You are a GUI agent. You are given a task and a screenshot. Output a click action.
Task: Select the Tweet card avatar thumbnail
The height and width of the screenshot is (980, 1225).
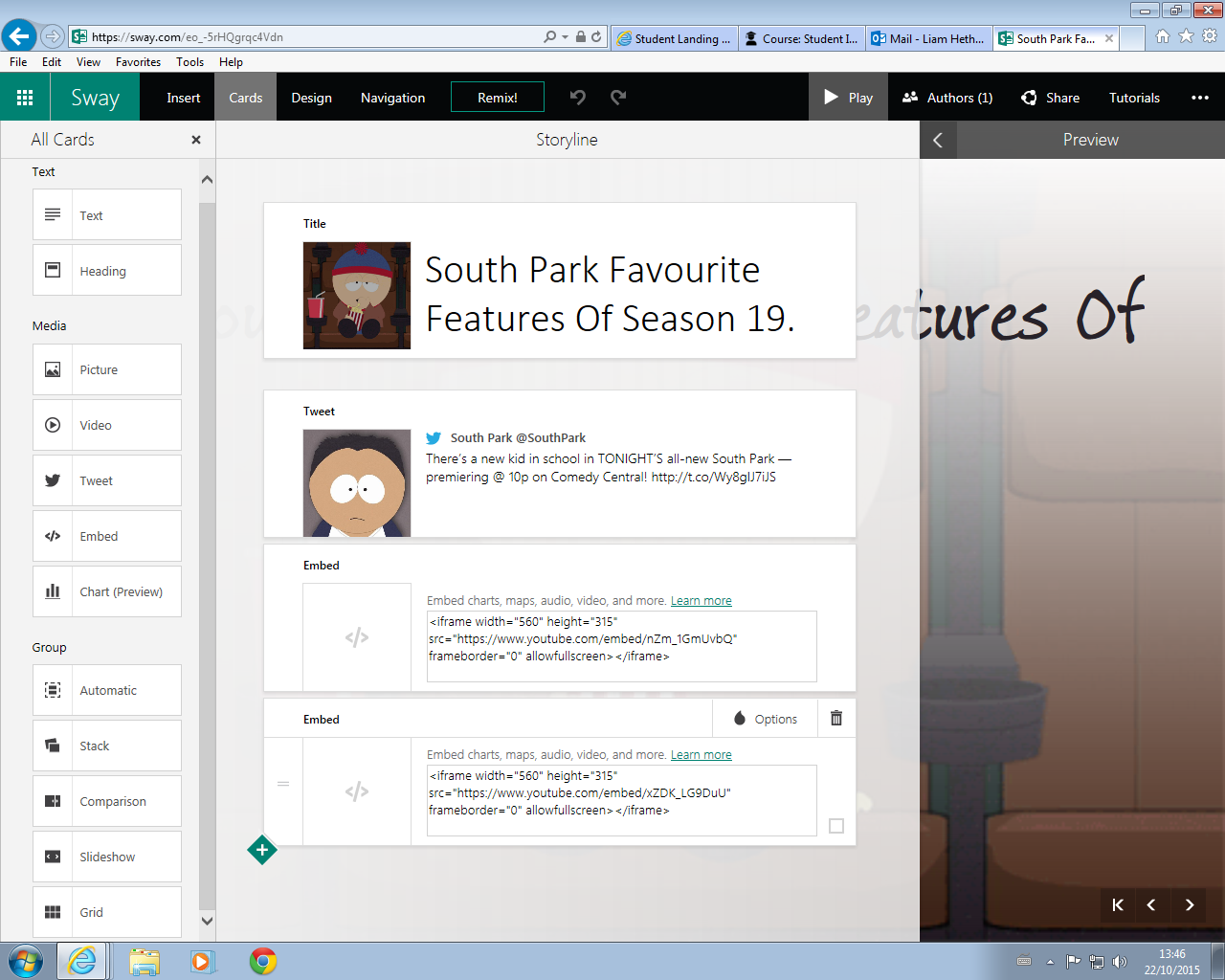tap(357, 483)
